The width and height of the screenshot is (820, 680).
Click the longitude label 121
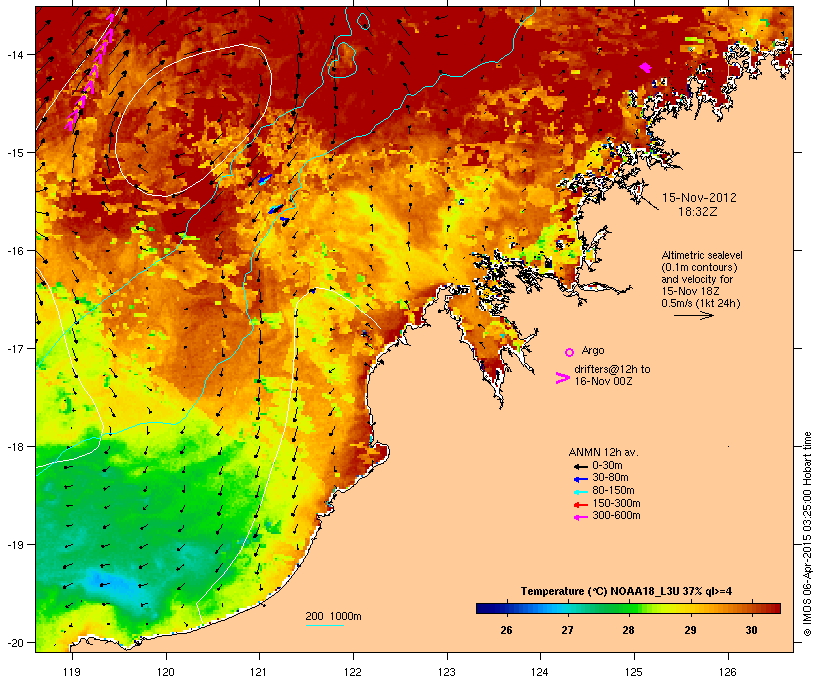(x=259, y=672)
